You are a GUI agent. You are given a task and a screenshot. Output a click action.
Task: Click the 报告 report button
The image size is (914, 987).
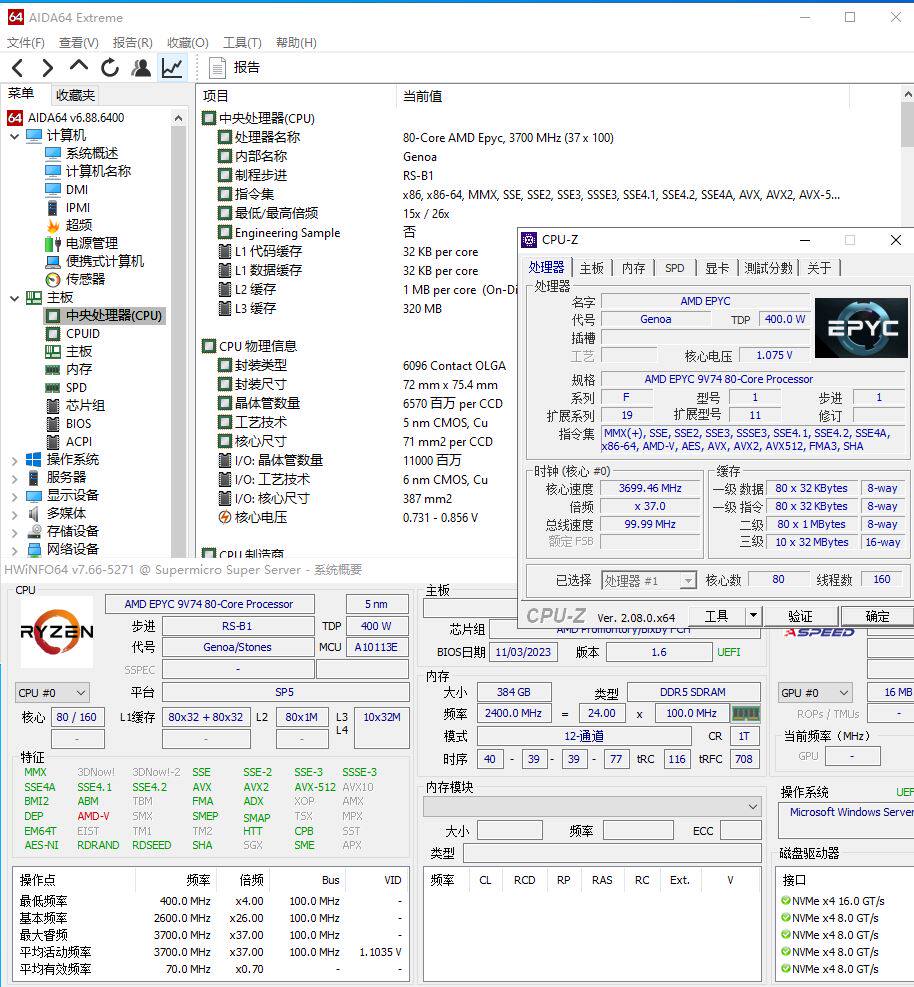click(x=234, y=67)
